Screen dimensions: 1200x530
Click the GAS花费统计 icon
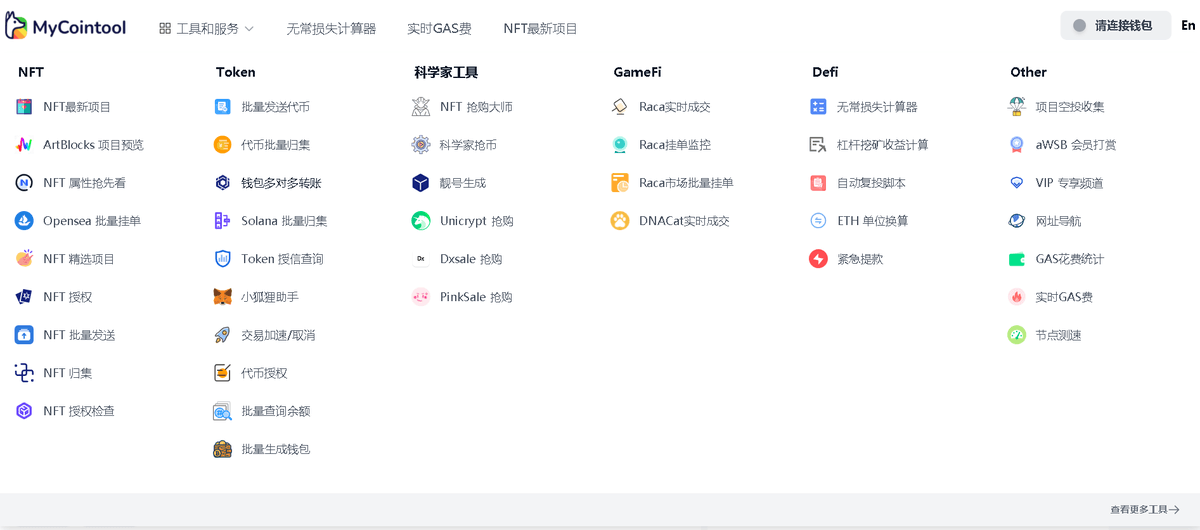point(1017,259)
